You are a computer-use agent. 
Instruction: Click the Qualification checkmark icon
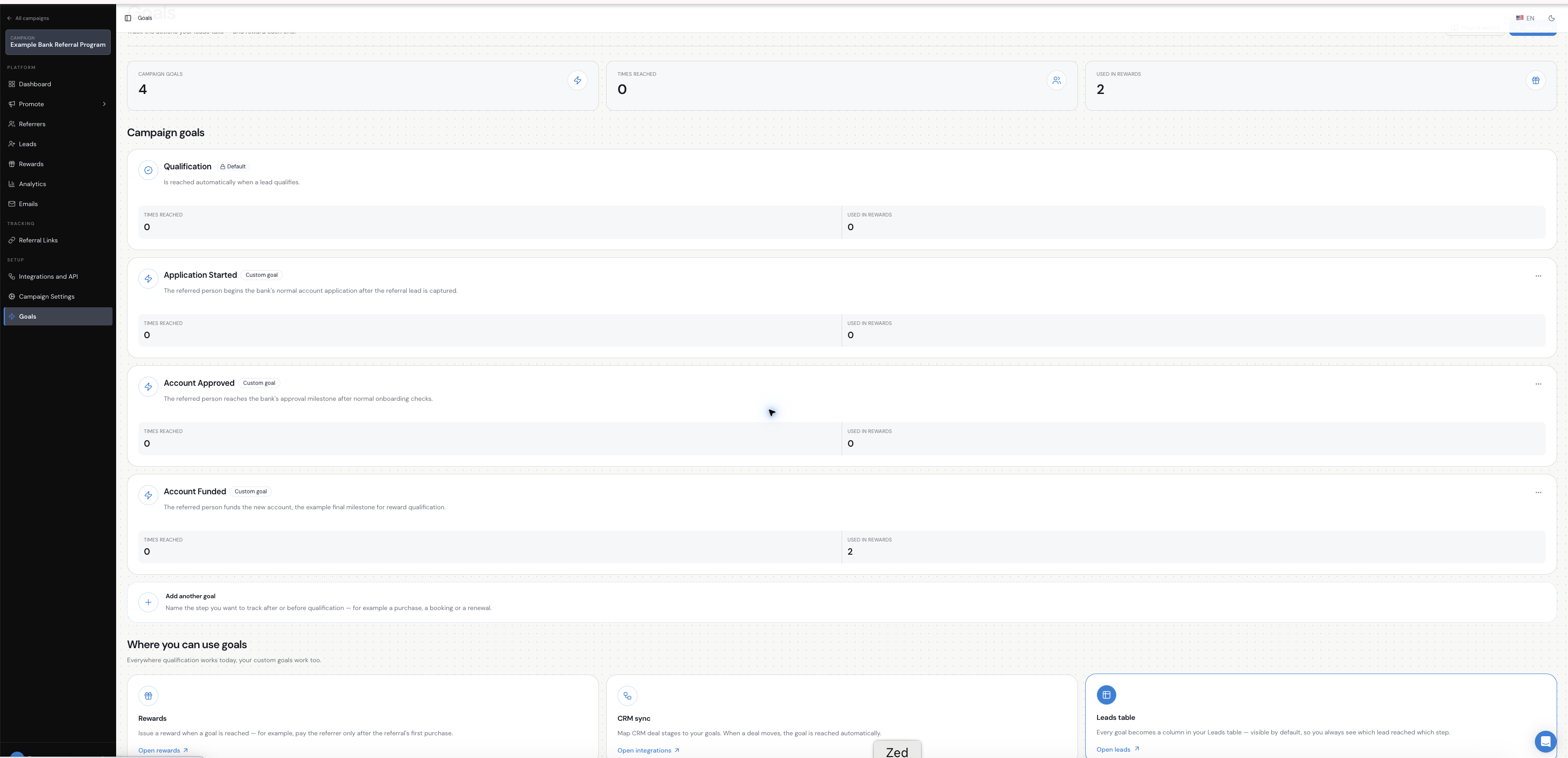point(148,171)
